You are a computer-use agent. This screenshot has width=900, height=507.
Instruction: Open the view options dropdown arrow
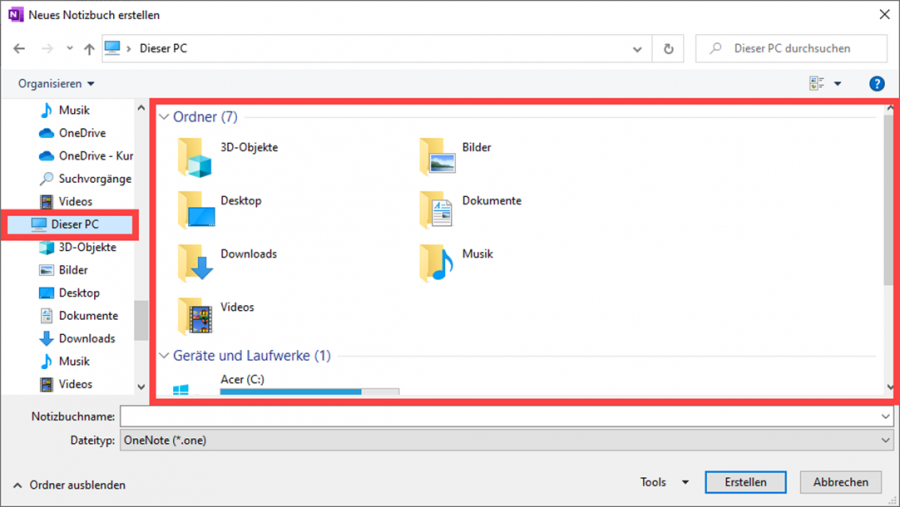pyautogui.click(x=837, y=84)
